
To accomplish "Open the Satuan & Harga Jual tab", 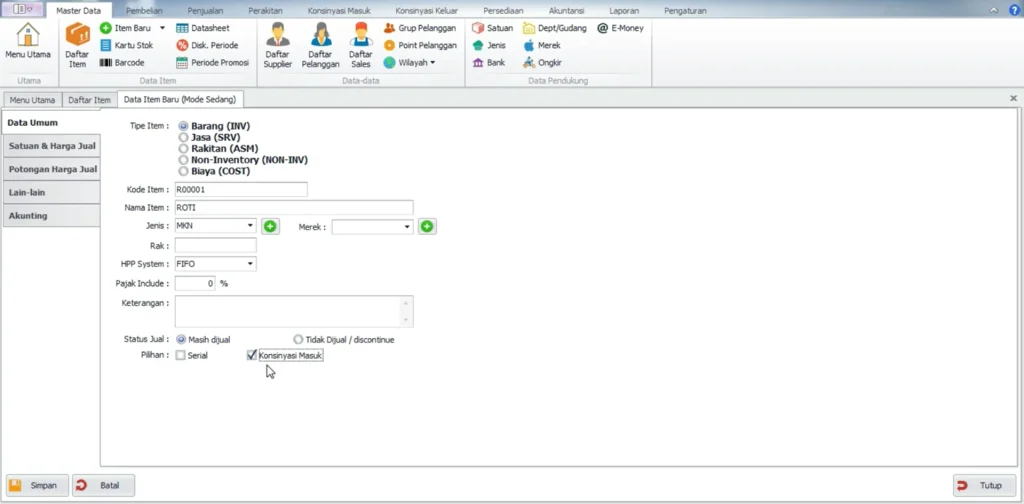I will pos(51,146).
